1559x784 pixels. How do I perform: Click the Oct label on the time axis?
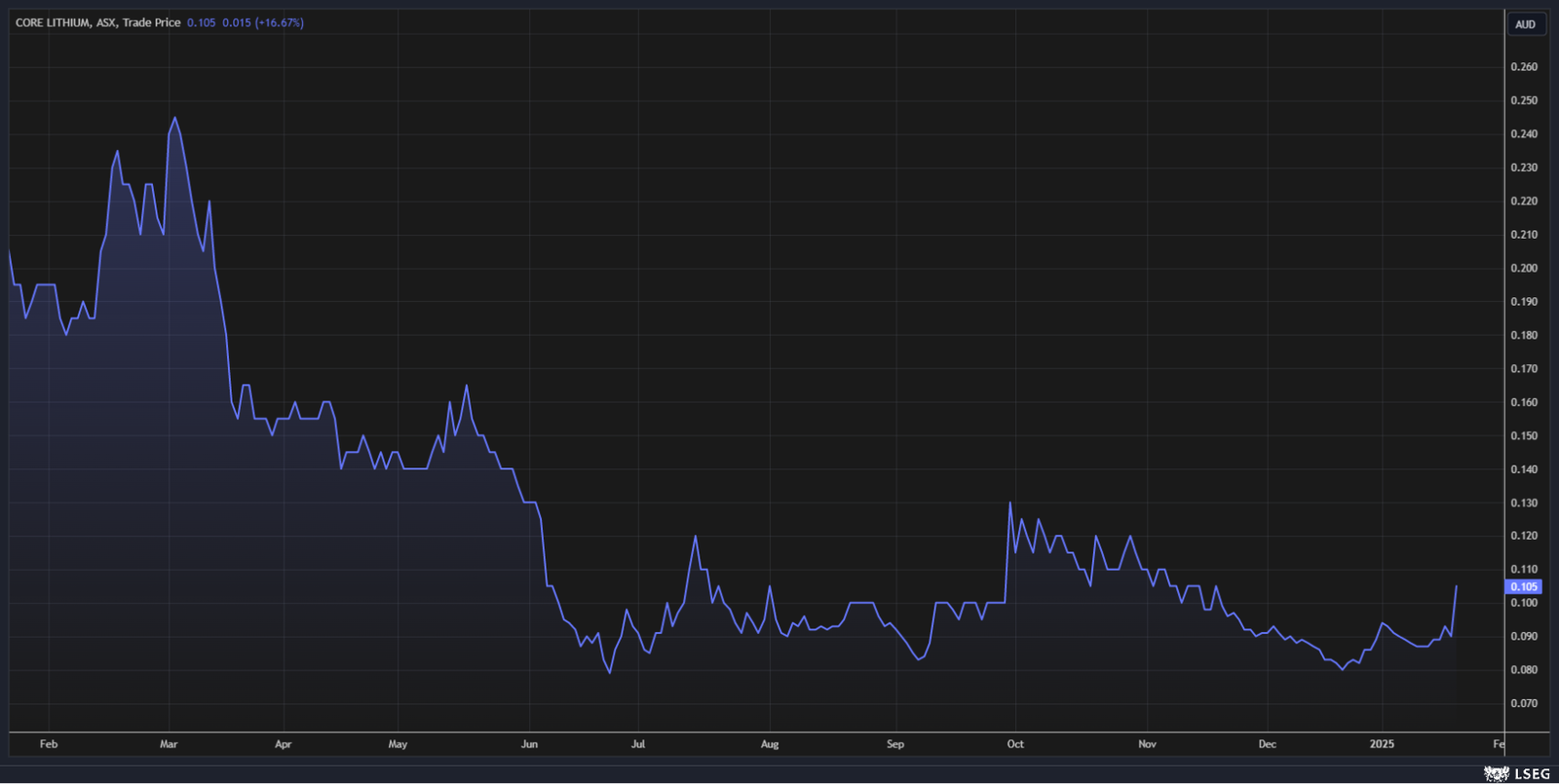pos(1015,744)
